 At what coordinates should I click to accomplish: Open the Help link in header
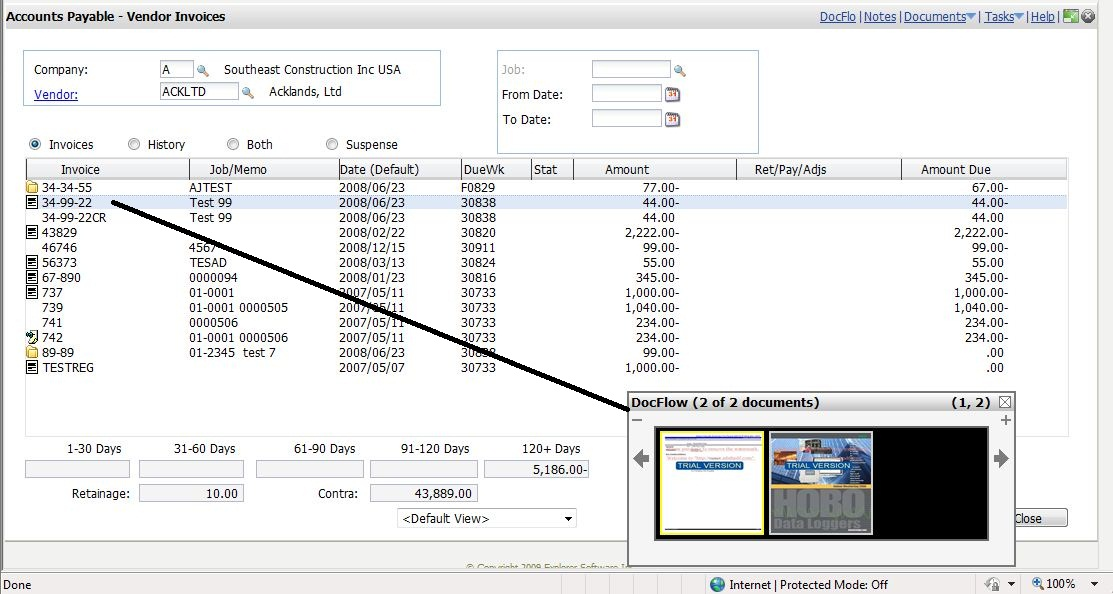(1042, 16)
